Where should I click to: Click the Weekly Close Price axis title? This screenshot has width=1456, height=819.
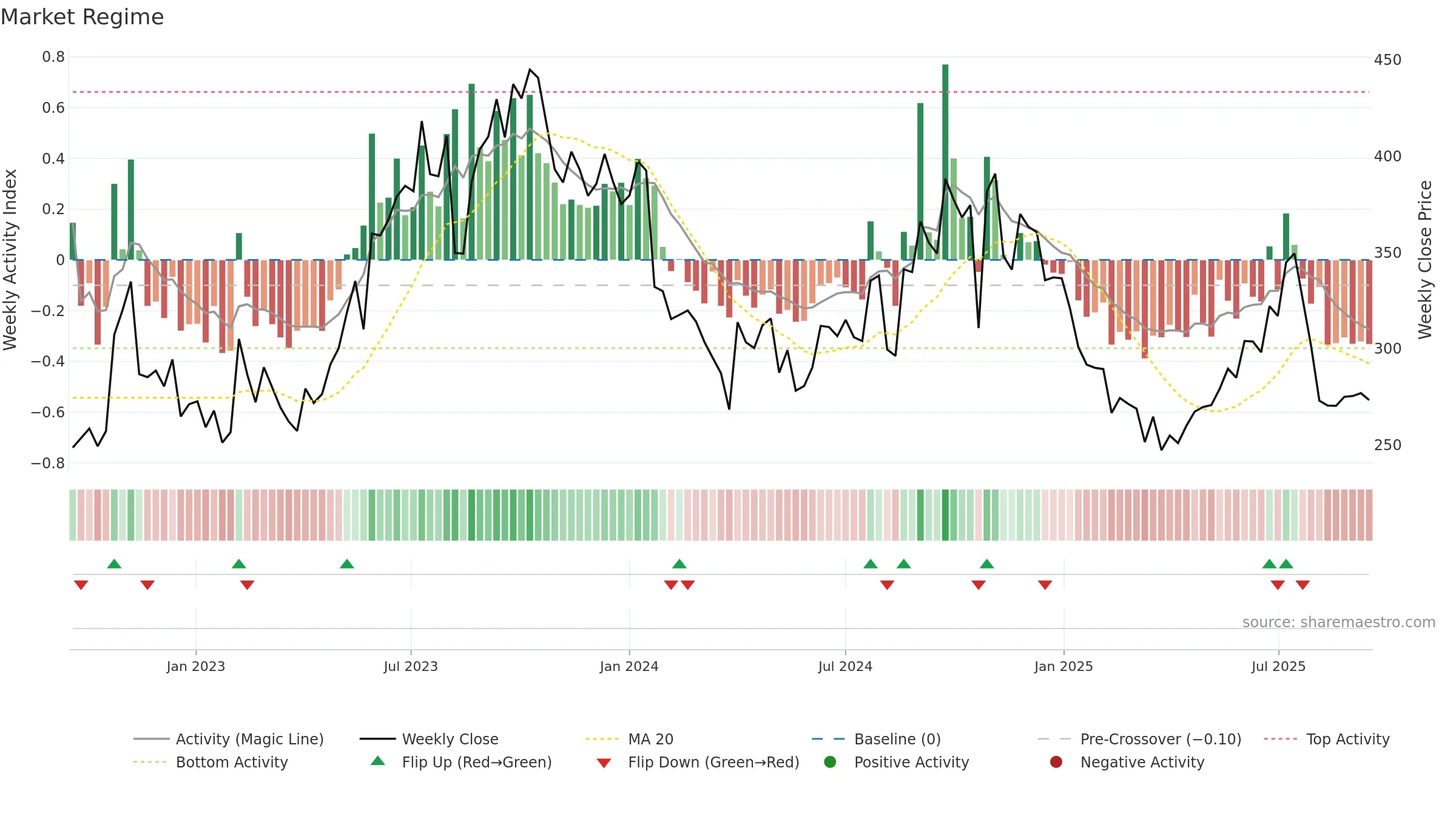point(1425,260)
